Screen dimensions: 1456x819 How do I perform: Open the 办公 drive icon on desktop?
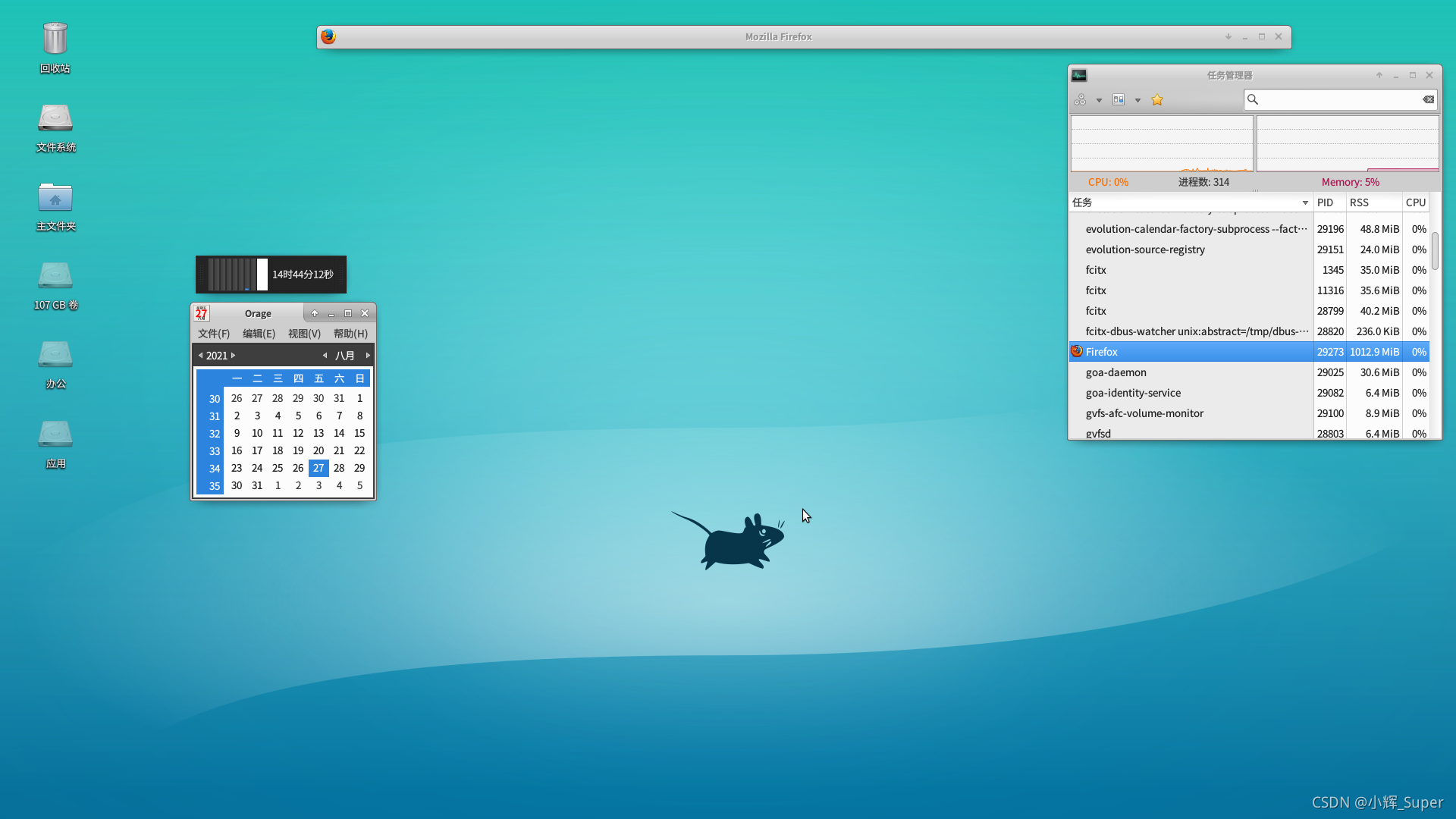point(55,355)
